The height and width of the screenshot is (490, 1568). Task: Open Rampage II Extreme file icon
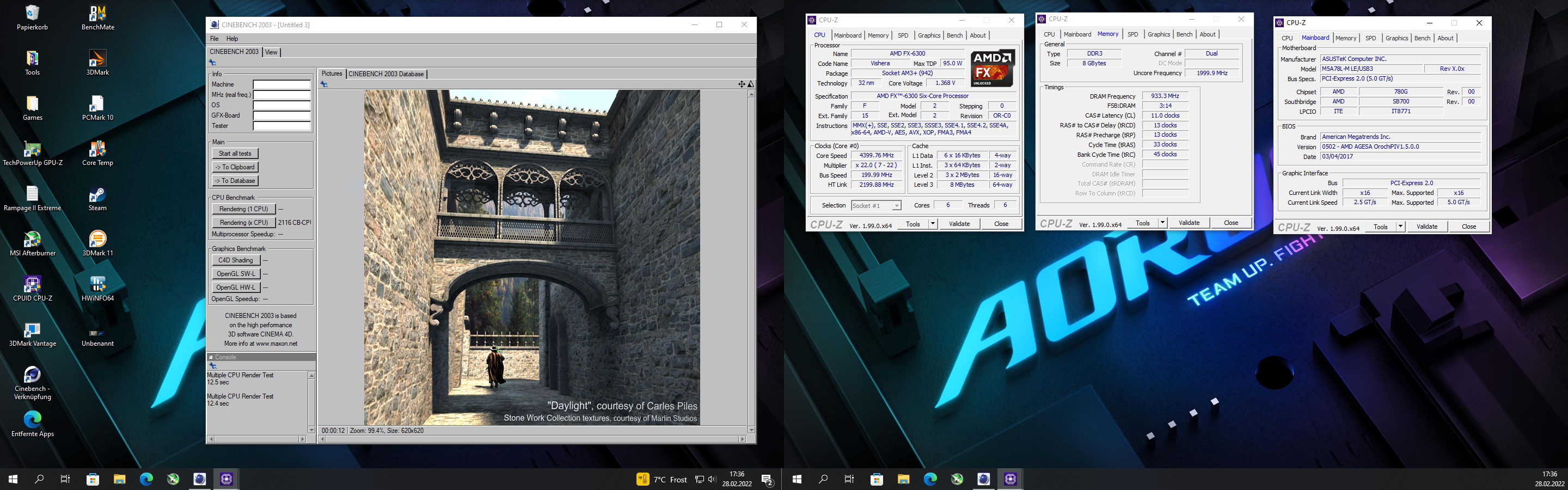pyautogui.click(x=32, y=198)
